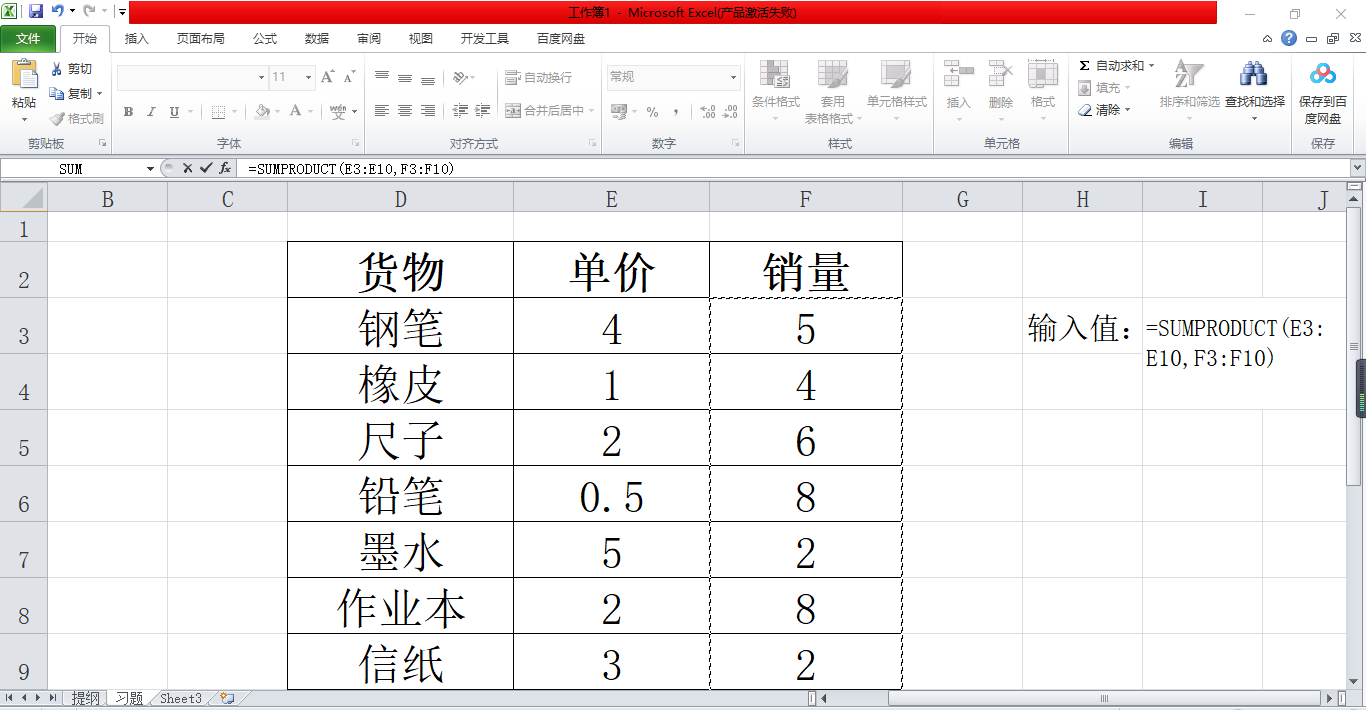Image resolution: width=1366 pixels, height=710 pixels.
Task: Switch to the 开发工具 (Developer) ribbon tab
Action: [485, 39]
